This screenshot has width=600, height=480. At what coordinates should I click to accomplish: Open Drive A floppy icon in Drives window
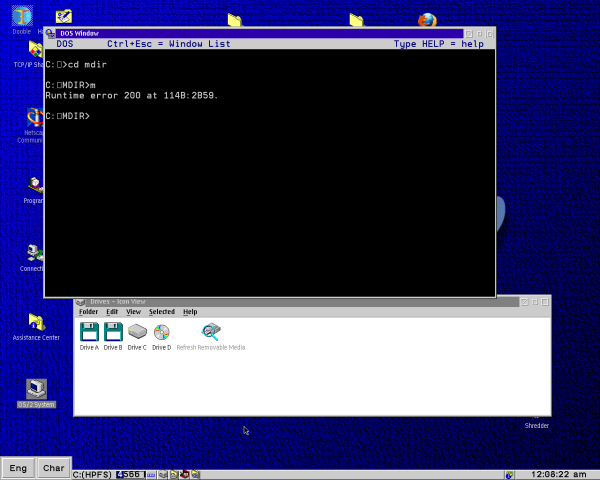89,331
